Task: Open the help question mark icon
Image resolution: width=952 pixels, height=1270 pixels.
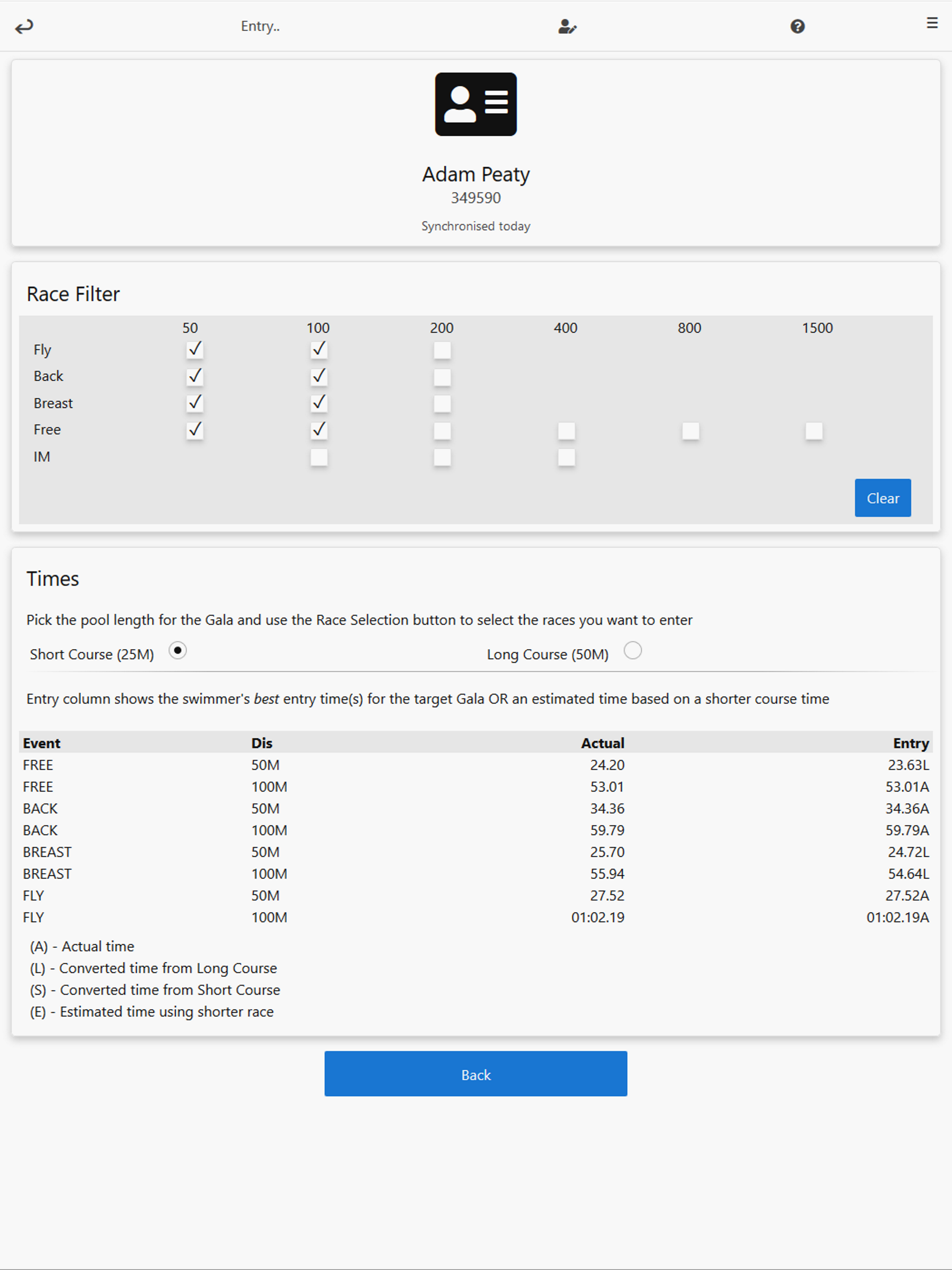Action: pos(798,26)
